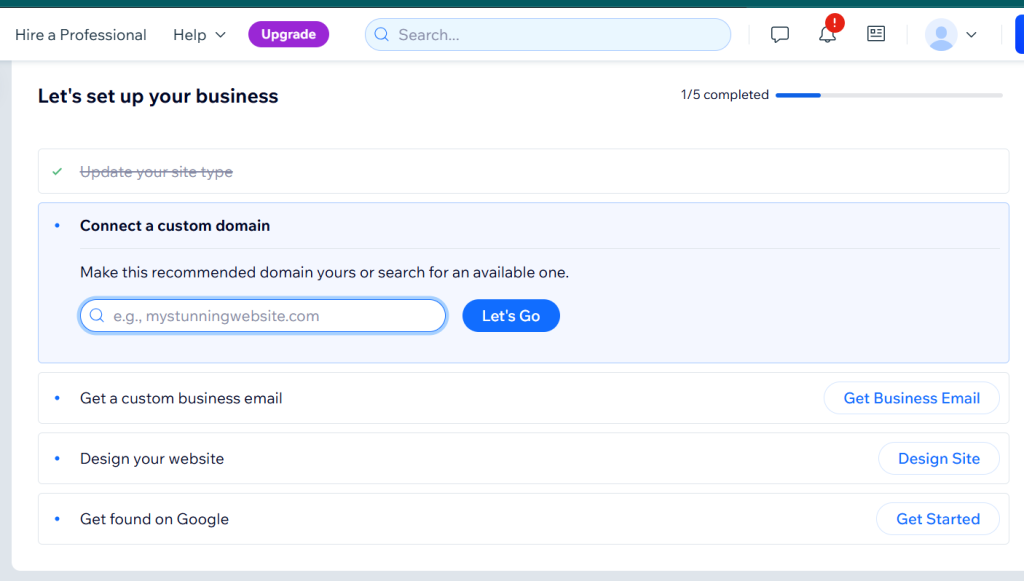This screenshot has height=581, width=1024.
Task: Click the Upgrade button
Action: 288,33
